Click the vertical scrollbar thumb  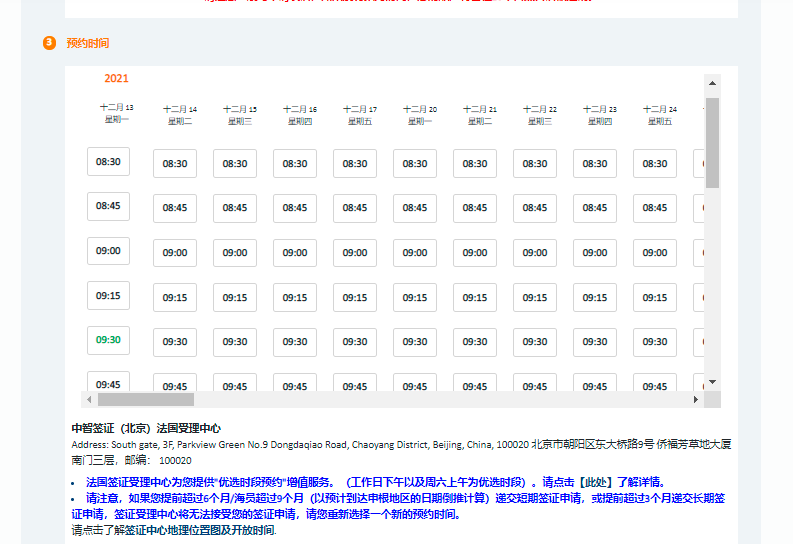coord(712,143)
